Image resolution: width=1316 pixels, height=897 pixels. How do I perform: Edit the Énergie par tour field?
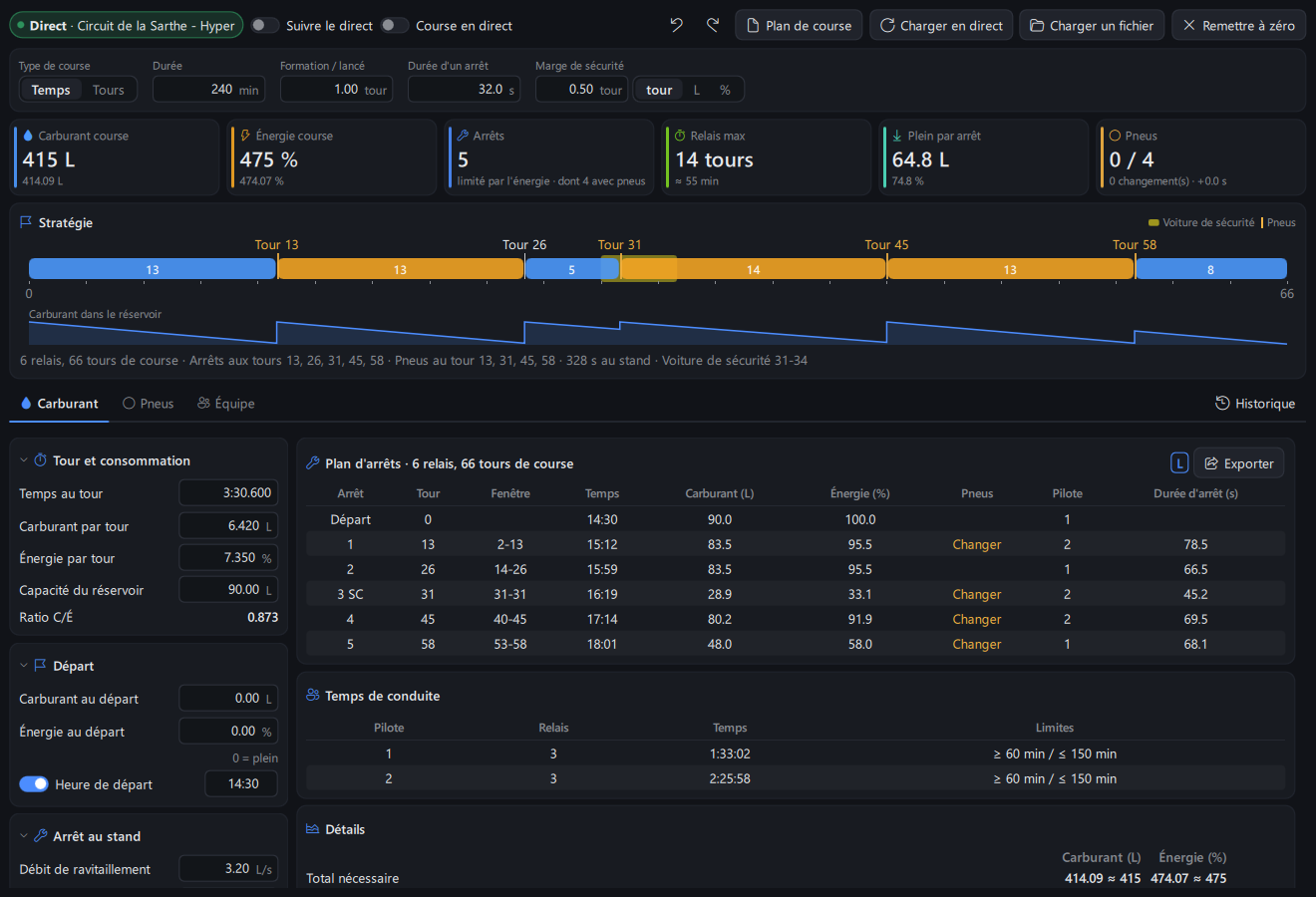tap(228, 557)
